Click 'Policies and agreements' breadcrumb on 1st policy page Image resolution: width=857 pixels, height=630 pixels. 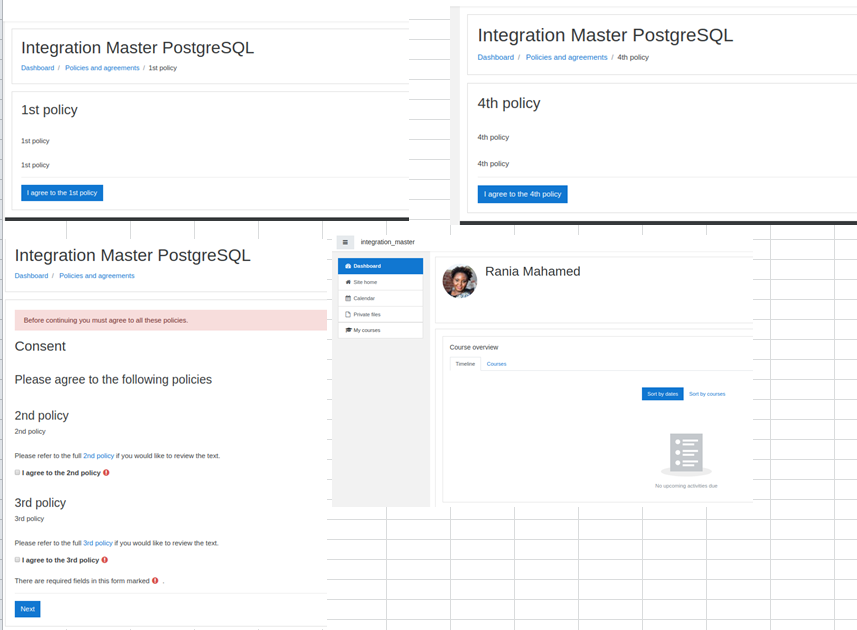(102, 68)
